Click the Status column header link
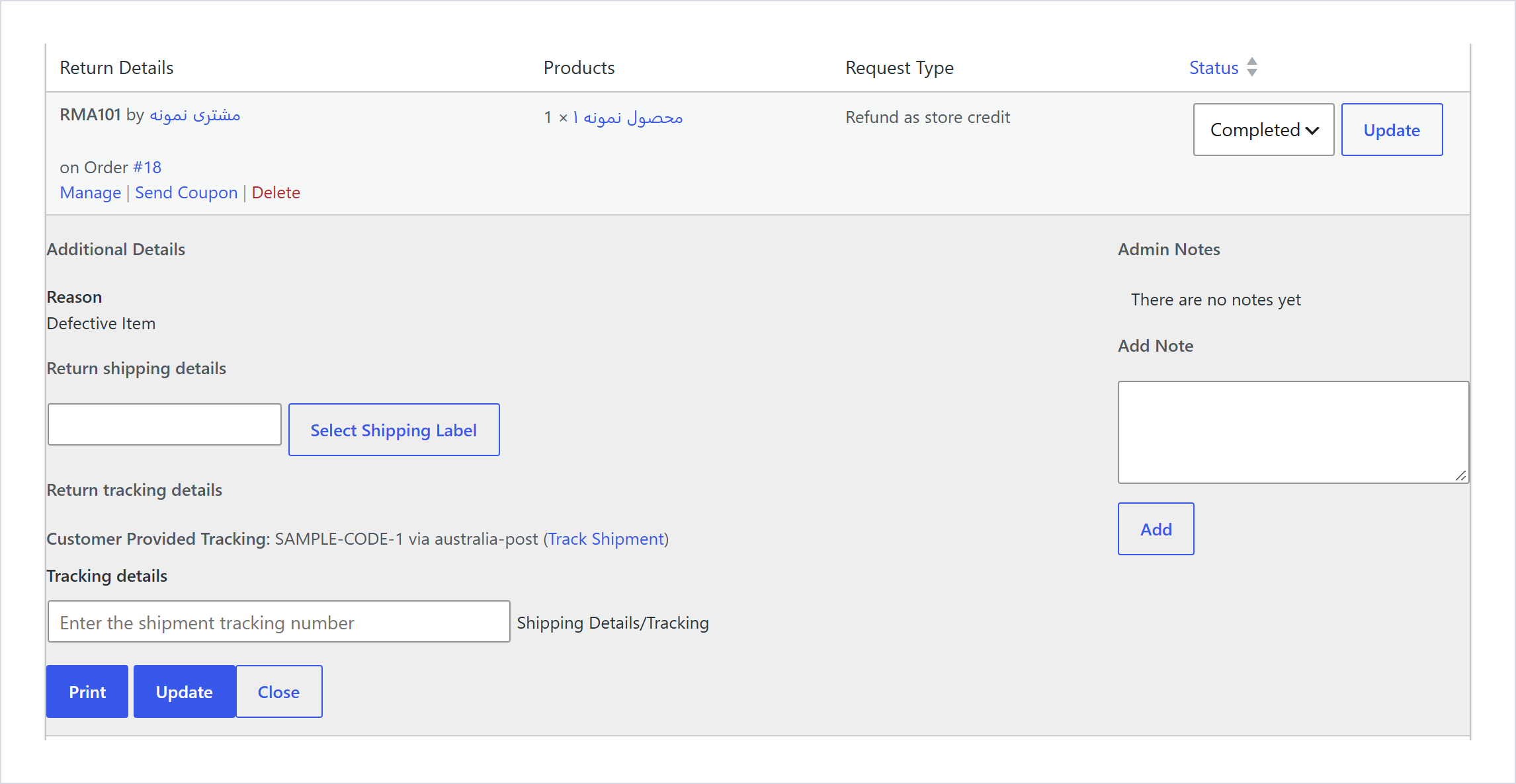Viewport: 1516px width, 784px height. tap(1214, 67)
